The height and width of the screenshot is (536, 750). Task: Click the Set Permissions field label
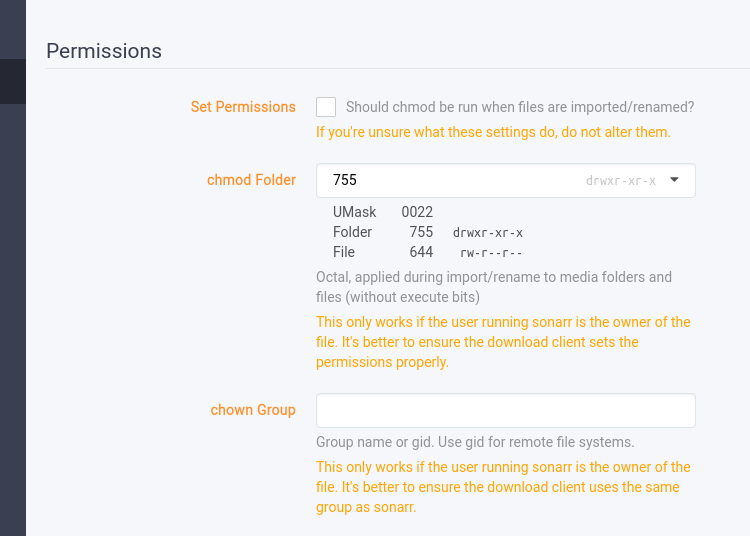click(x=243, y=107)
